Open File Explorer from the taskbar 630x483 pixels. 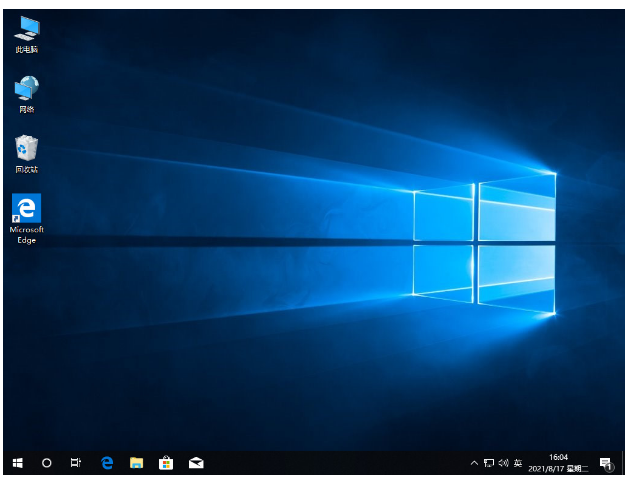(x=137, y=463)
